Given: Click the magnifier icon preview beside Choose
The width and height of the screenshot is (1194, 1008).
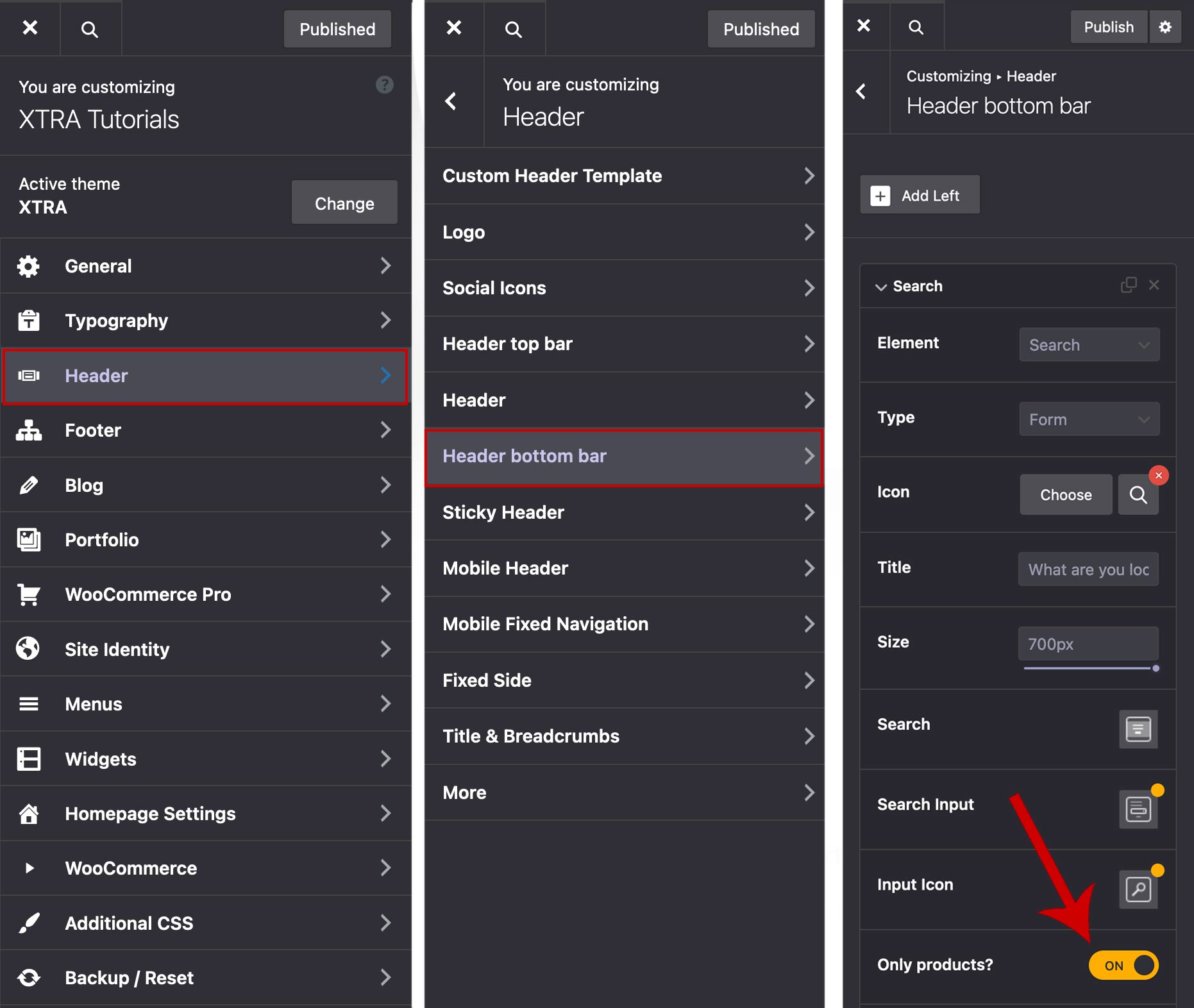Looking at the screenshot, I should coord(1138,494).
